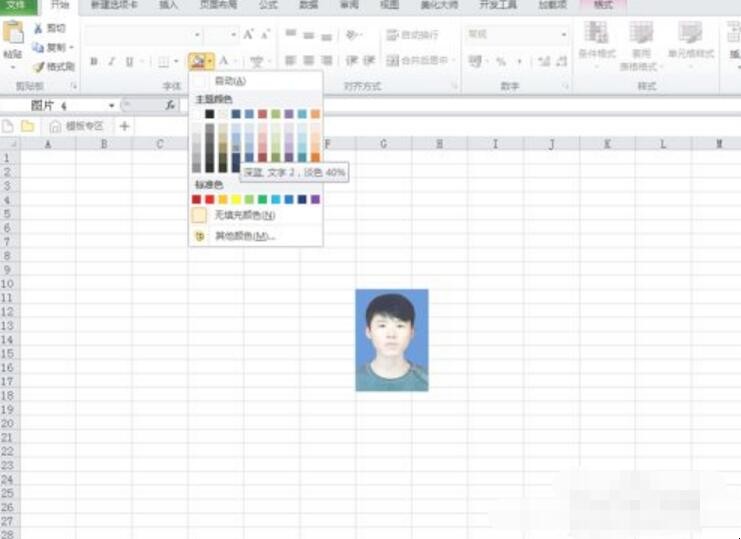Image resolution: width=741 pixels, height=539 pixels.
Task: Pick the yellow standard color swatch
Action: [236, 199]
